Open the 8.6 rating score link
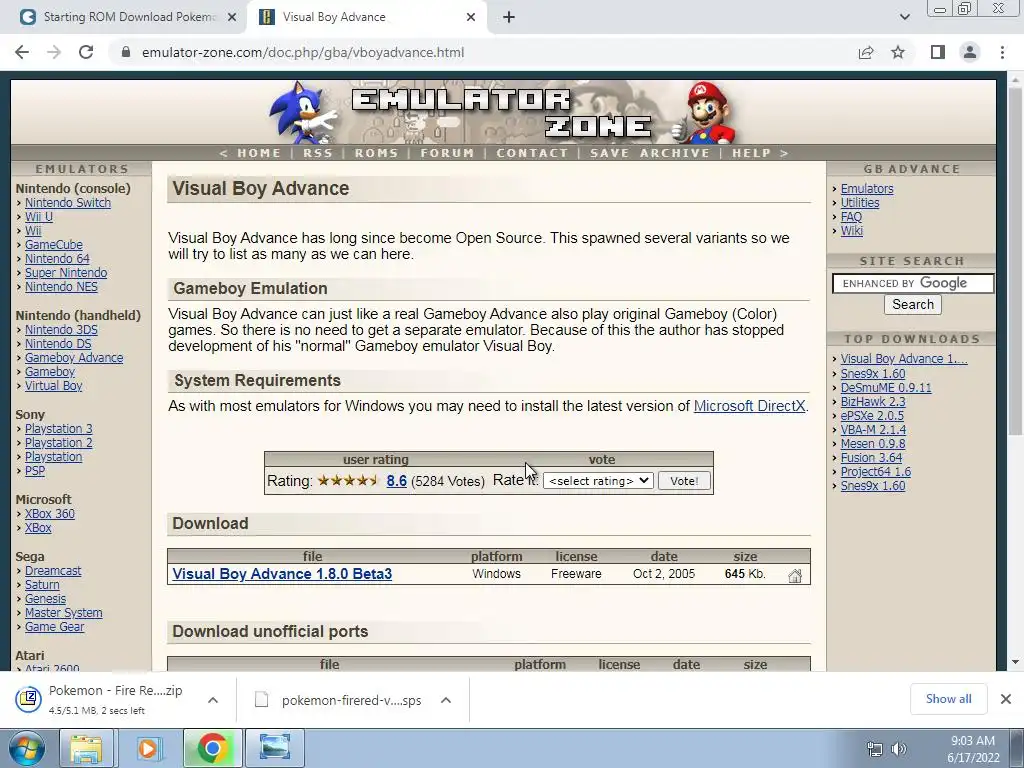The image size is (1024, 768). coord(396,481)
